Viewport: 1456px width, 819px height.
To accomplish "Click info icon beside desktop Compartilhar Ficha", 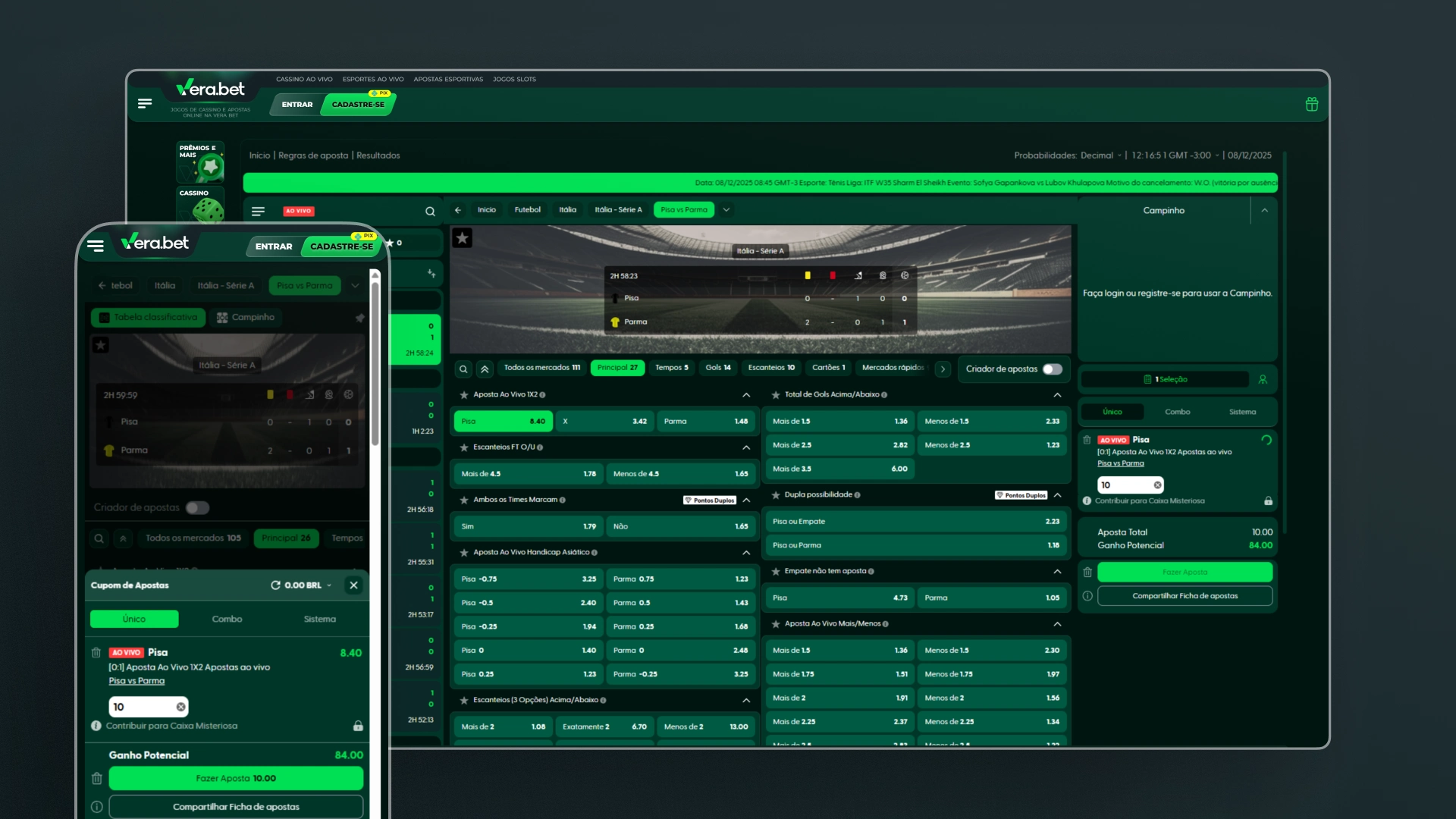I will click(1087, 596).
